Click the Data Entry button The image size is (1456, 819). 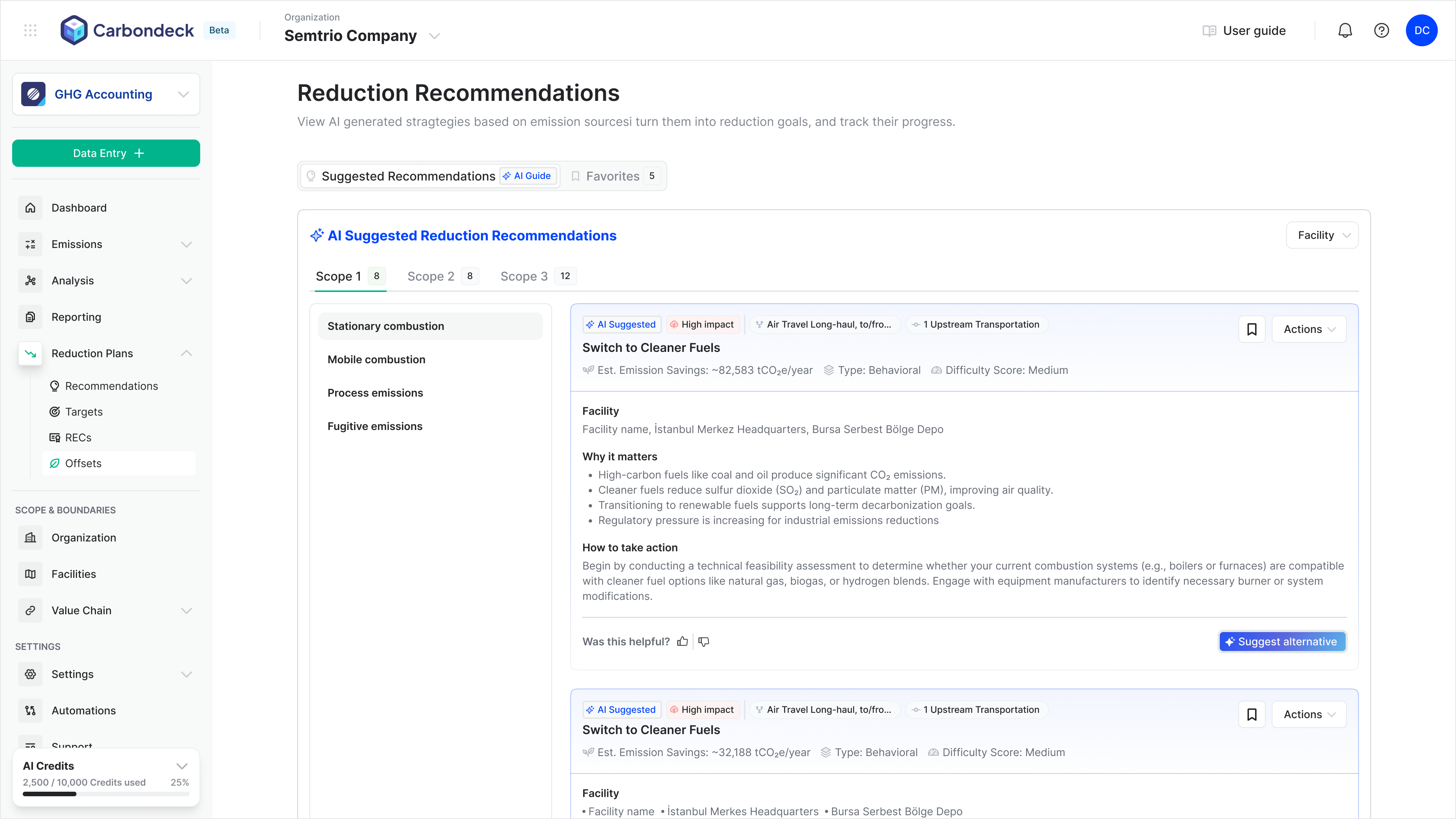click(106, 153)
